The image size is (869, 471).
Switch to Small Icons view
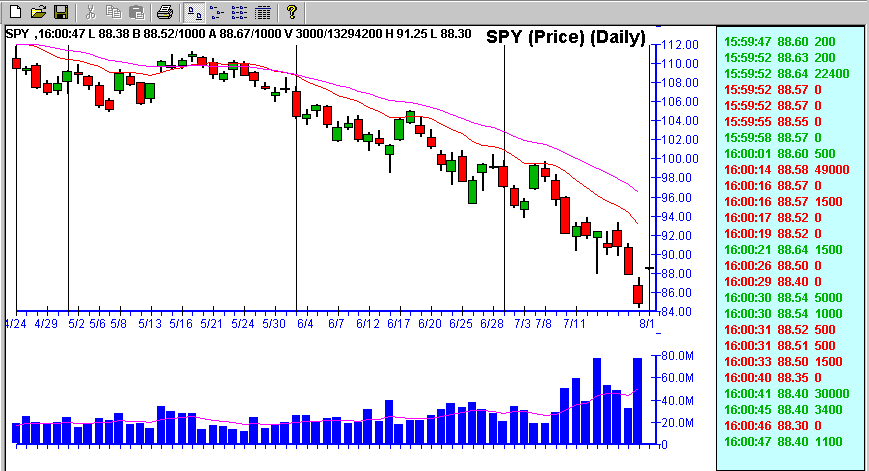click(217, 12)
